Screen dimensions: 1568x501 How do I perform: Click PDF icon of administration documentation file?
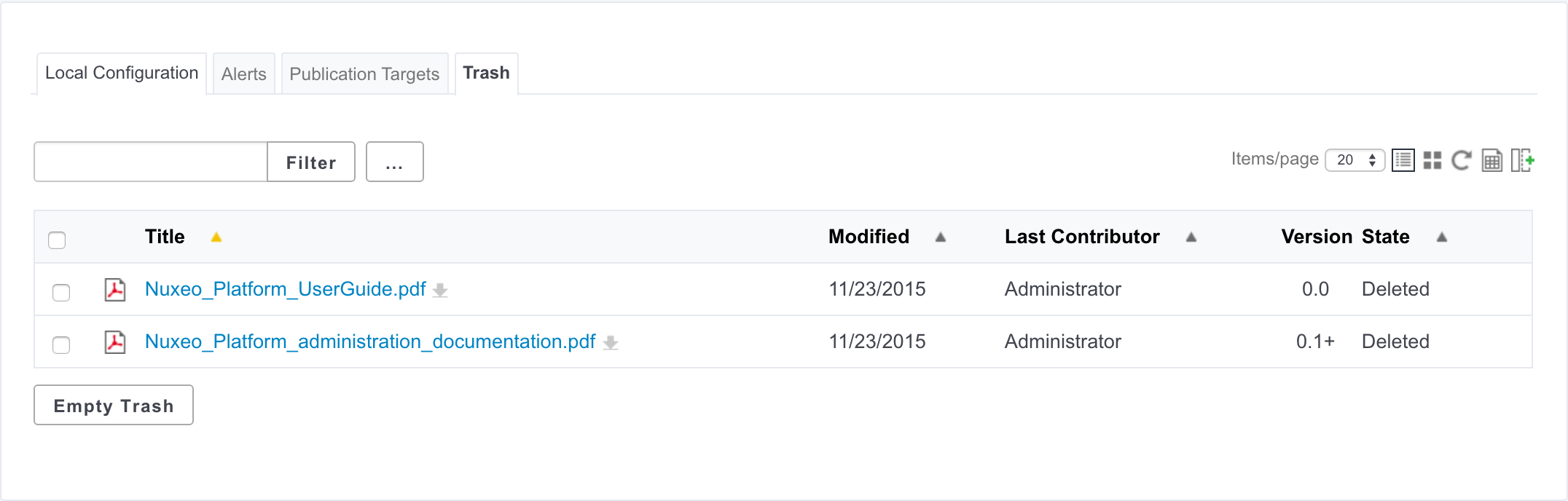coord(115,342)
